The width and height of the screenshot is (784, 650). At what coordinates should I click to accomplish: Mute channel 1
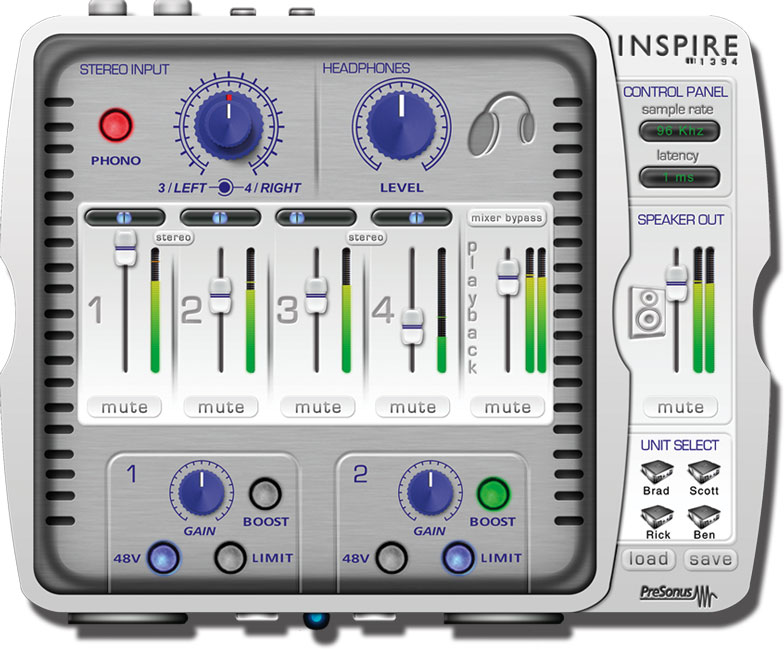coord(124,407)
